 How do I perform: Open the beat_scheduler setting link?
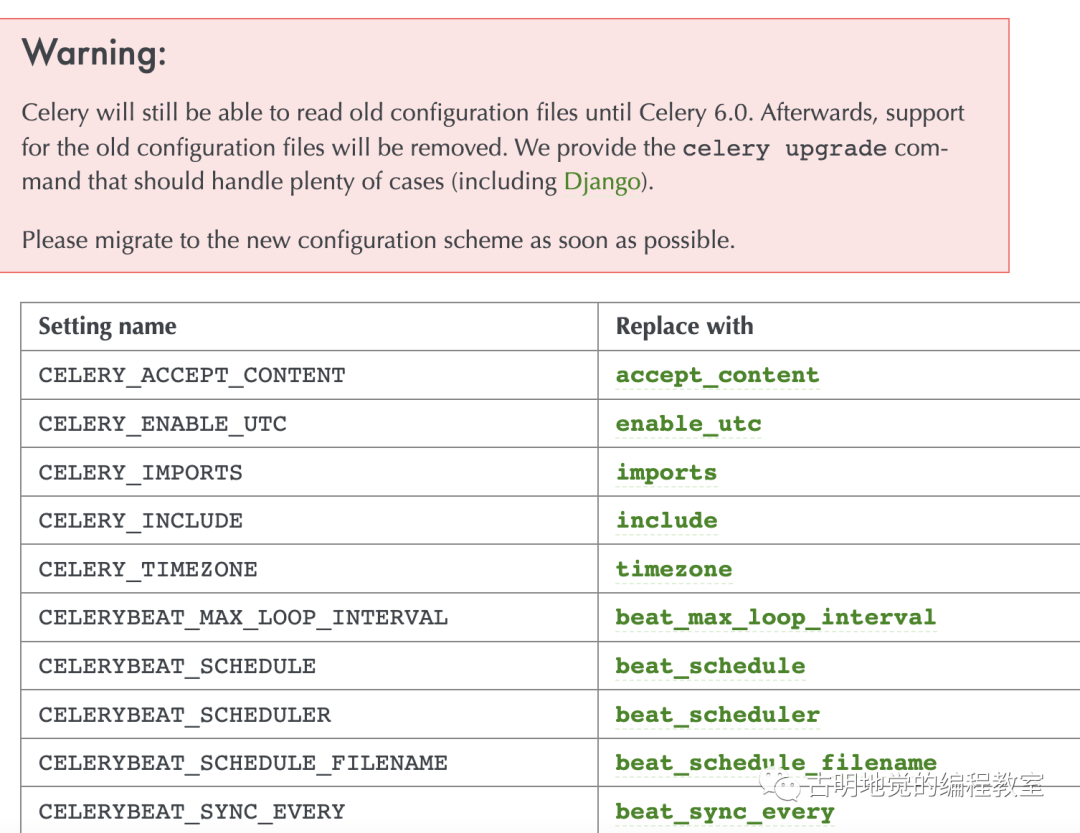click(x=717, y=715)
